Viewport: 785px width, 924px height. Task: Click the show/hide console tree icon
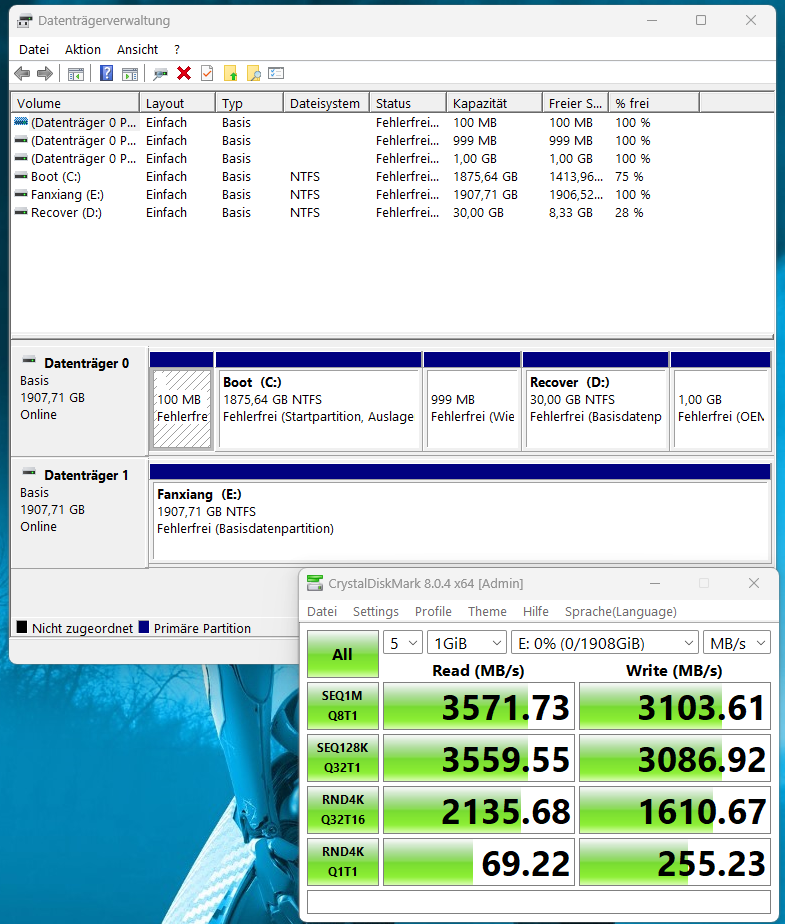[x=75, y=74]
